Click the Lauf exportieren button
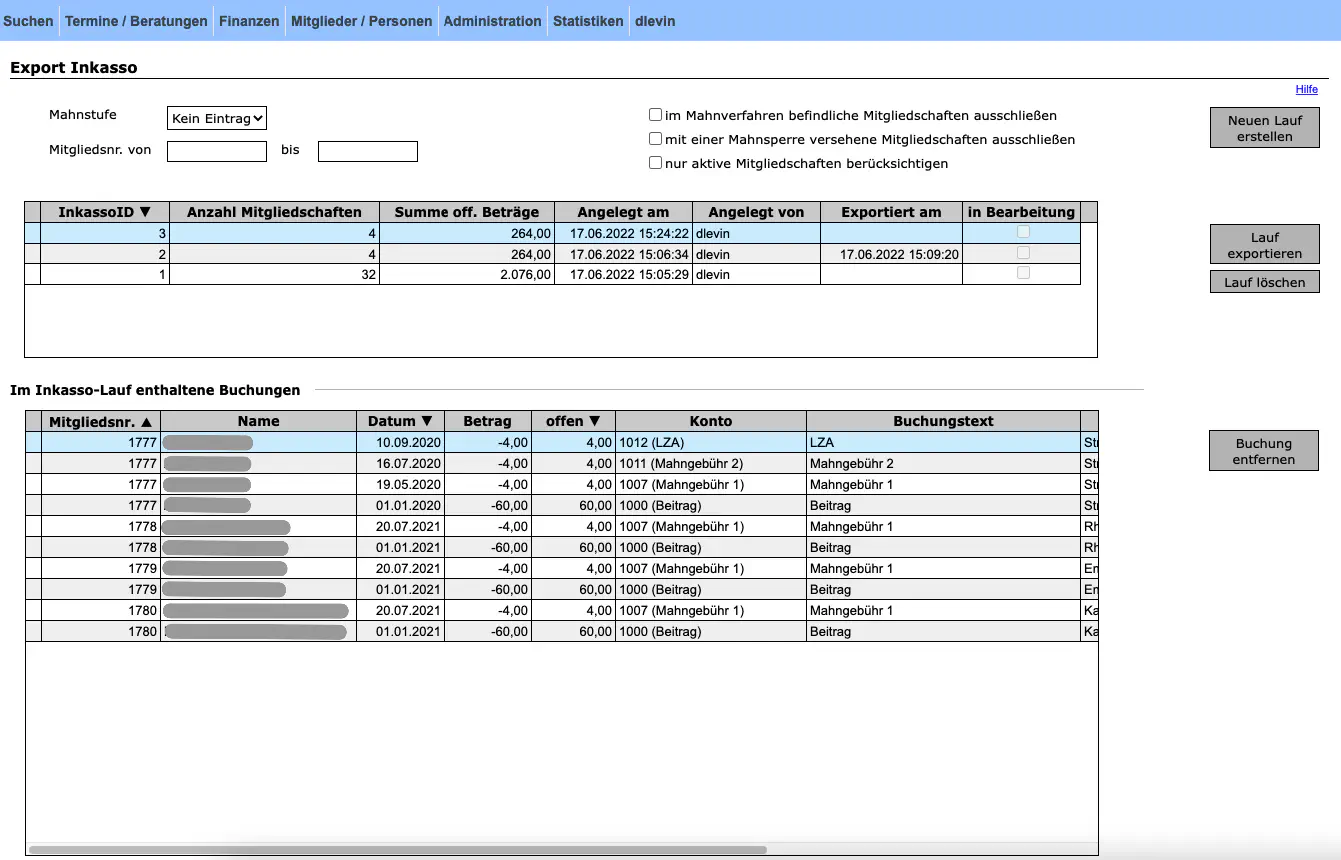This screenshot has height=860, width=1341. [1264, 245]
